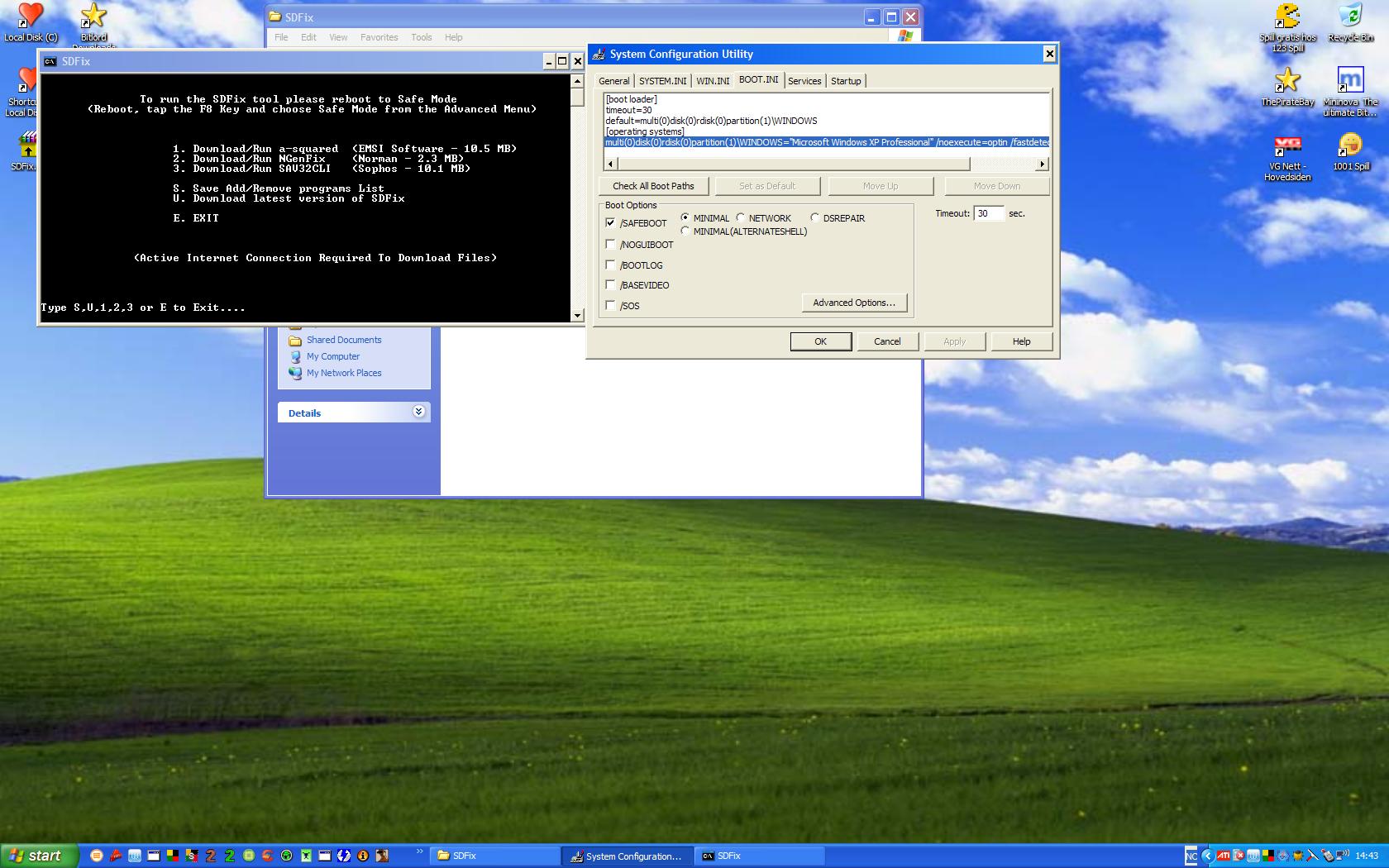
Task: Click down arrow of SDFix console scrollbar
Action: pos(577,315)
